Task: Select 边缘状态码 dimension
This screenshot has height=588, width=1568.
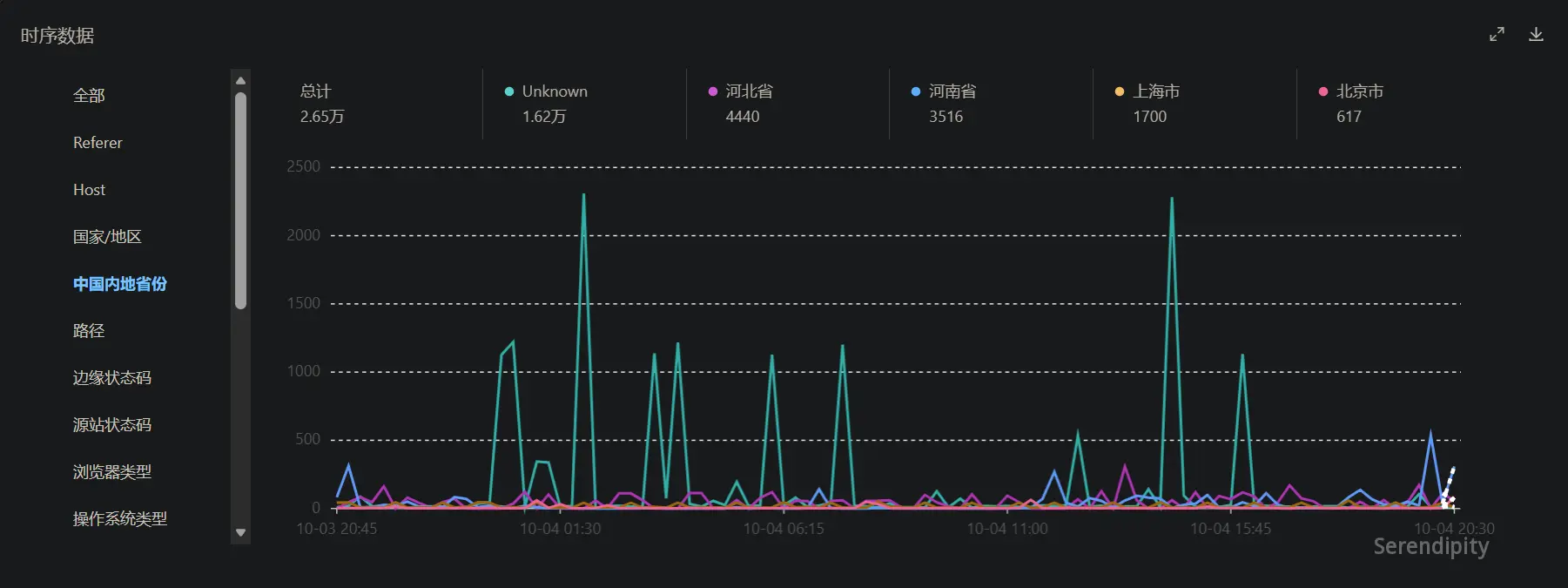Action: coord(111,378)
